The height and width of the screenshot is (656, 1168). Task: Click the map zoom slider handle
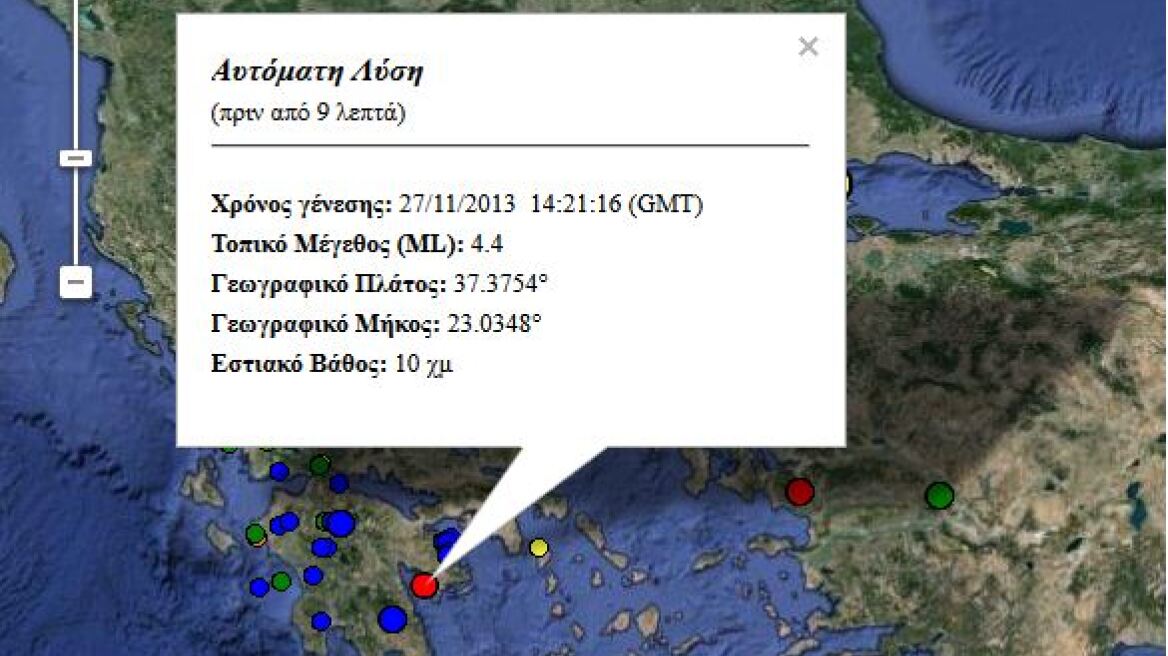point(74,157)
